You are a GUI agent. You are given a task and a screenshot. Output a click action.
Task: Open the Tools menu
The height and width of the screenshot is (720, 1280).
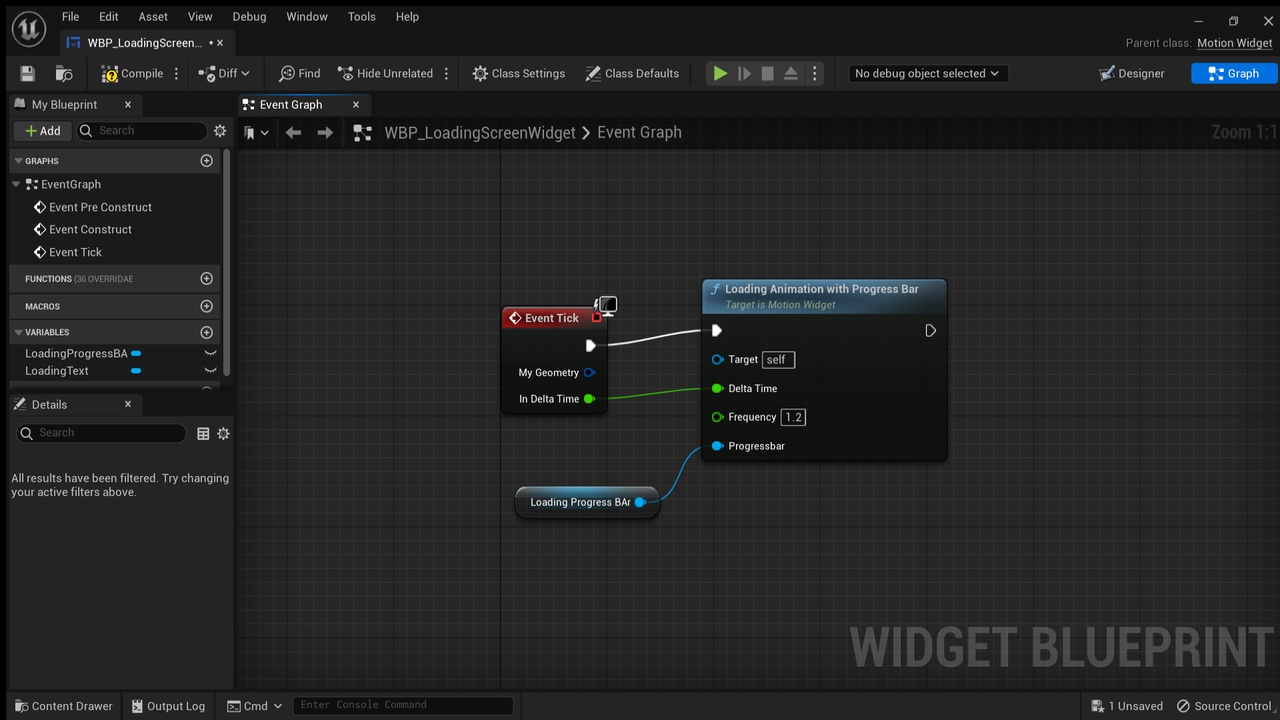(x=362, y=16)
